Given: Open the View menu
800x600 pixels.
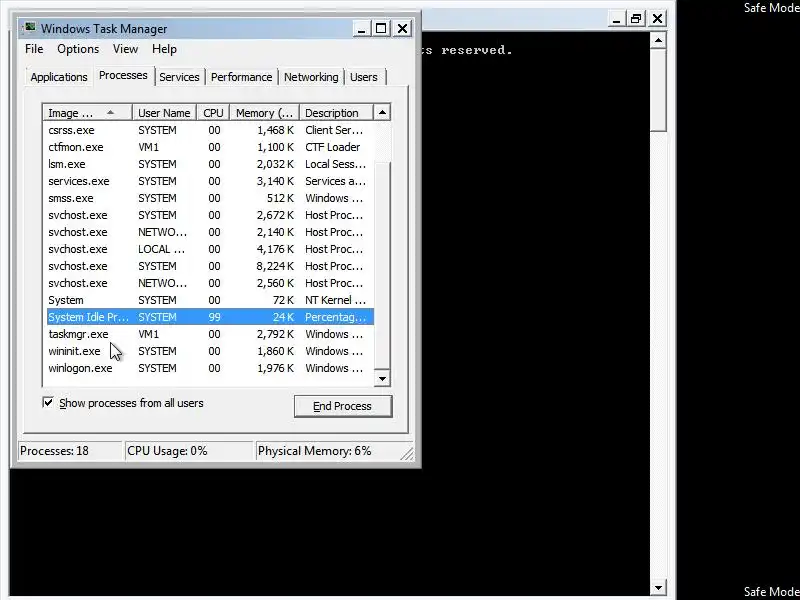Looking at the screenshot, I should (x=126, y=49).
